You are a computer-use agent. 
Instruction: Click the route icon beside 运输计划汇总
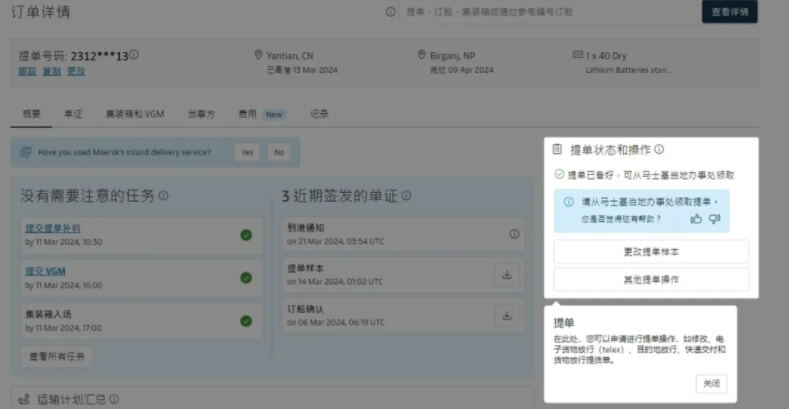click(x=24, y=399)
